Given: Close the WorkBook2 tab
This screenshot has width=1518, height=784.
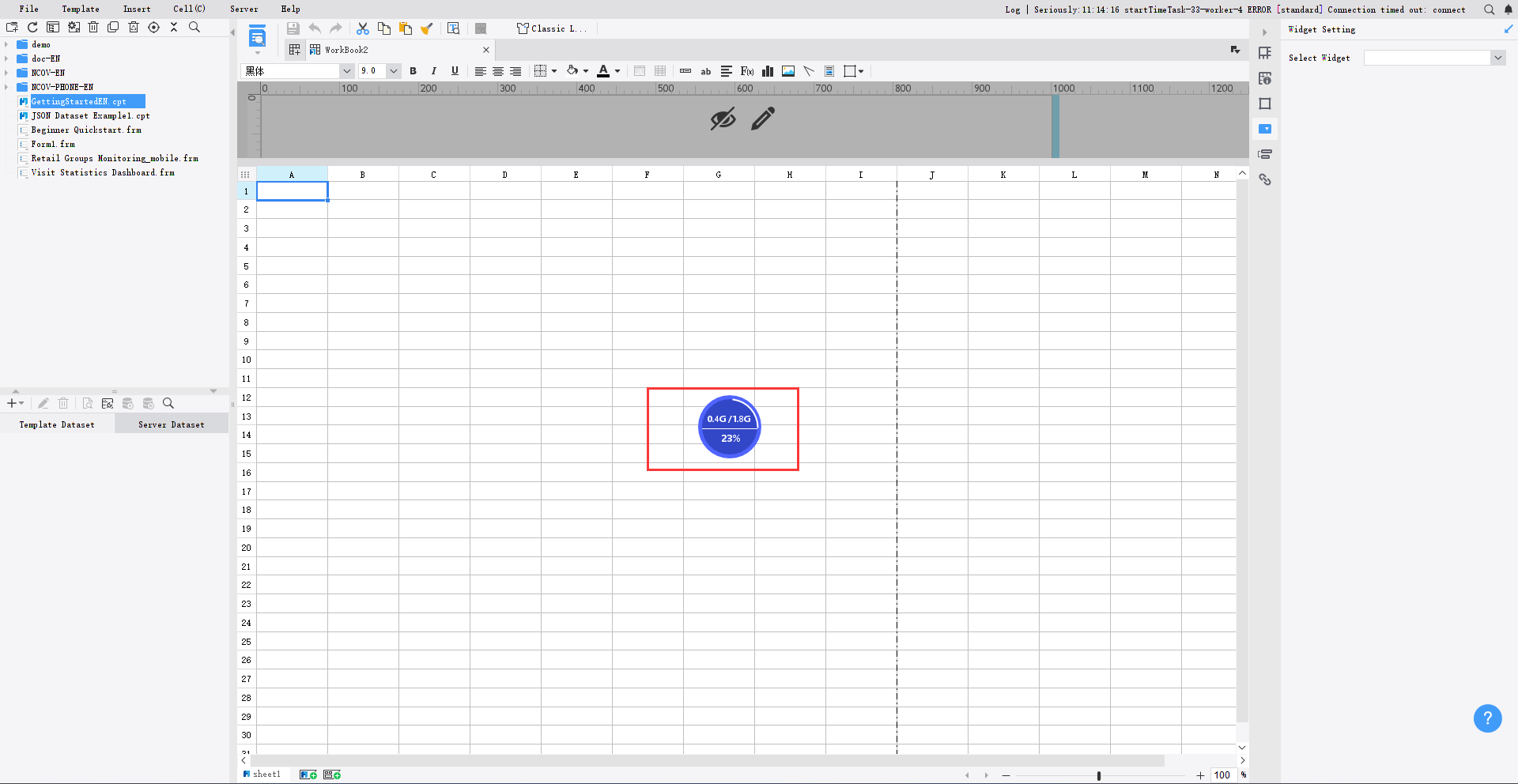Looking at the screenshot, I should (486, 50).
